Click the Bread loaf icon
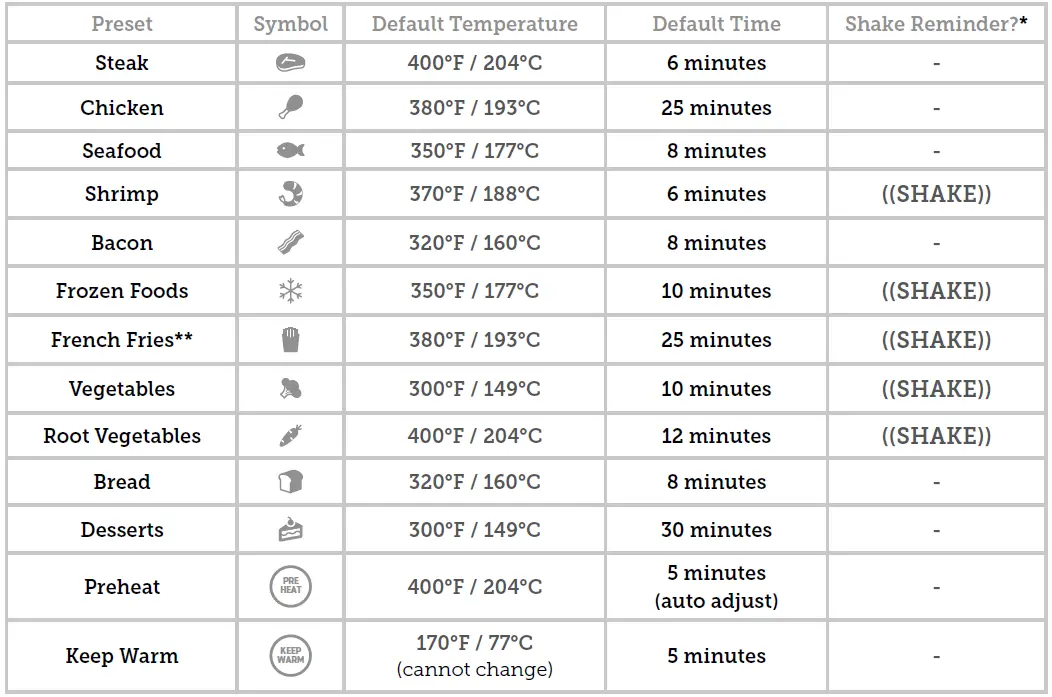 coord(290,482)
